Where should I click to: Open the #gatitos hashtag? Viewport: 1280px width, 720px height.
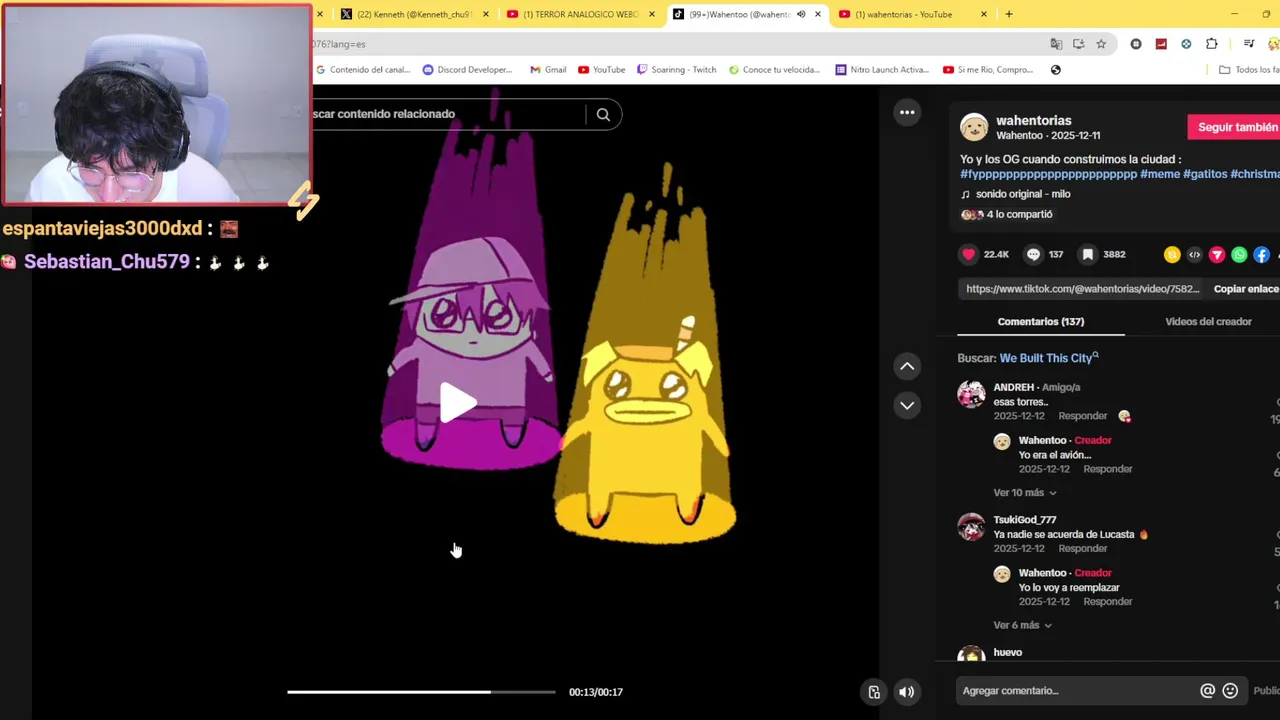(x=1205, y=174)
